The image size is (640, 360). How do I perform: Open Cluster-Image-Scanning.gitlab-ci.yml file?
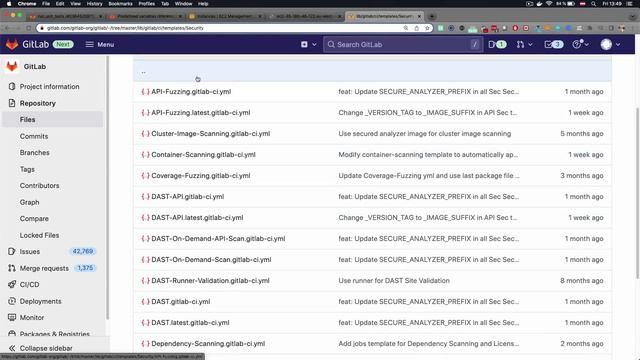(x=211, y=134)
